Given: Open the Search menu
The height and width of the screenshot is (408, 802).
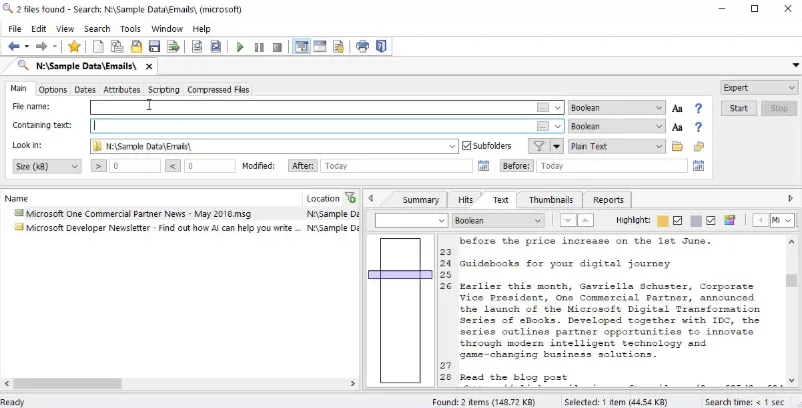Looking at the screenshot, I should (x=97, y=29).
